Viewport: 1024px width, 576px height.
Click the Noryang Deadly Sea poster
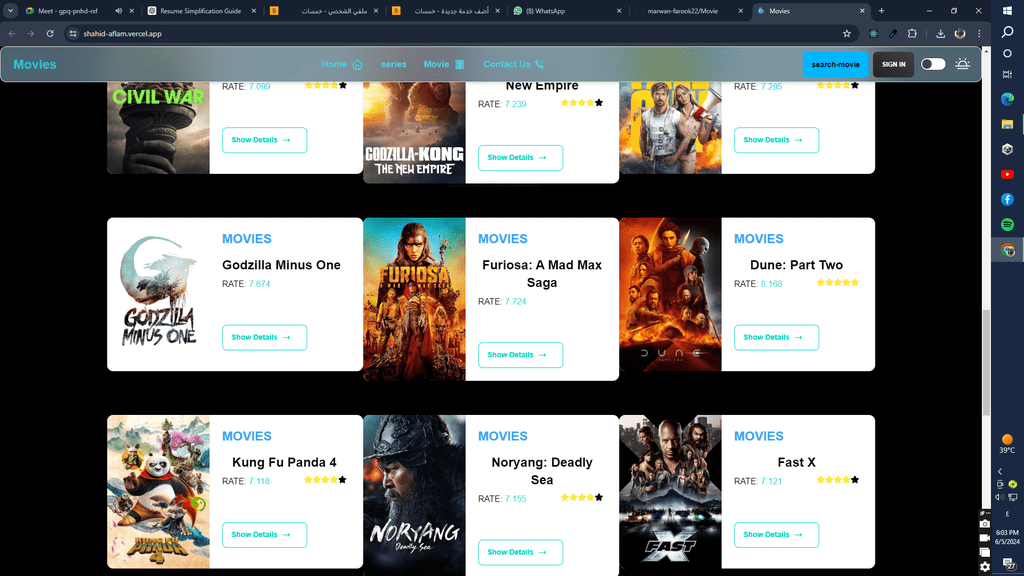[415, 496]
